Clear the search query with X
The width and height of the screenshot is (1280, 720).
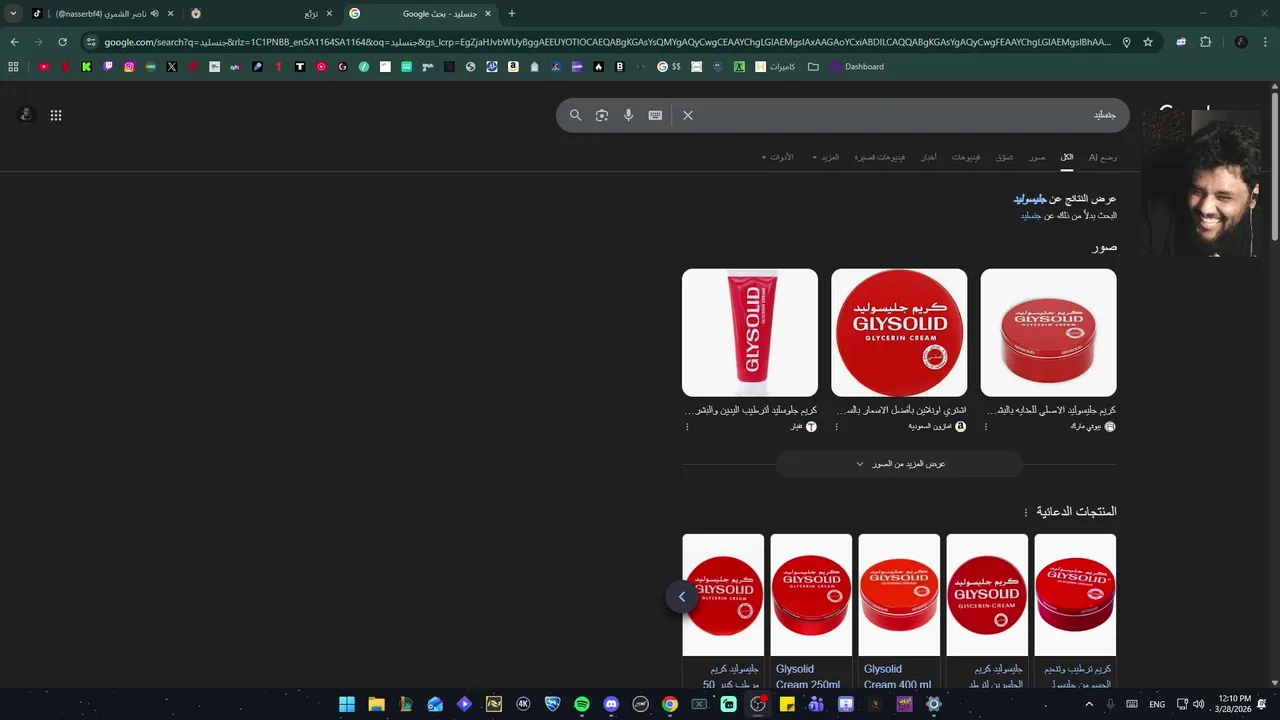tap(688, 115)
